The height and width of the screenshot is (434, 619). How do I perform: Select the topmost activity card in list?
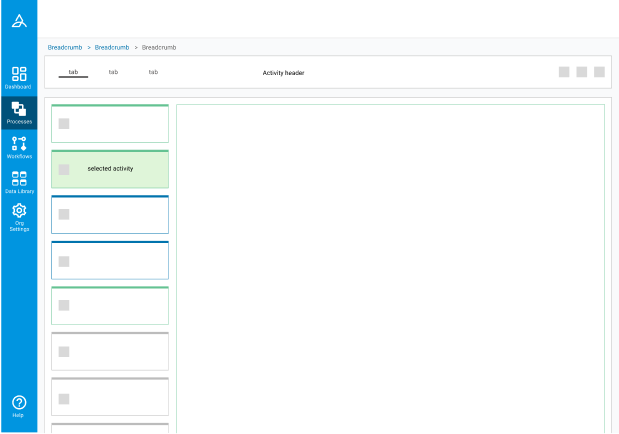click(110, 123)
